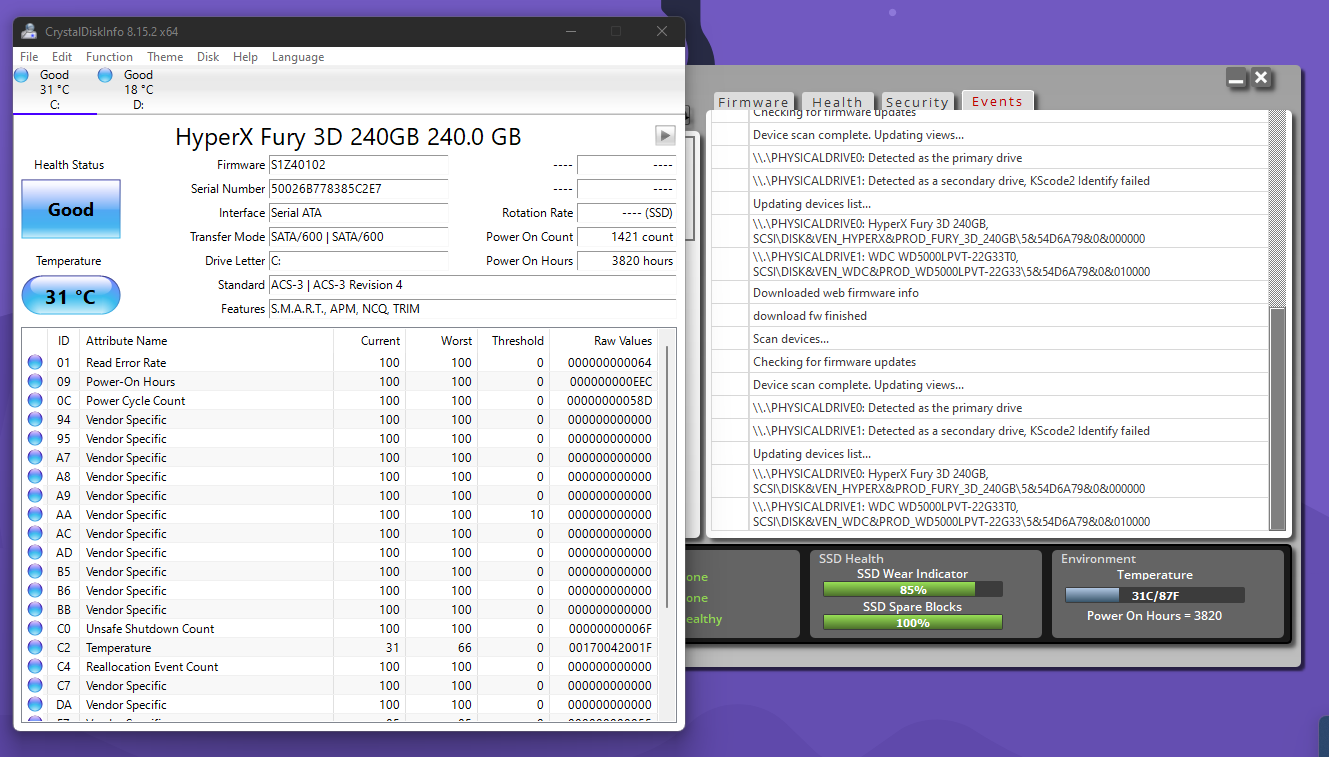Viewport: 1329px width, 757px height.
Task: Click the ID column header
Action: [x=64, y=341]
